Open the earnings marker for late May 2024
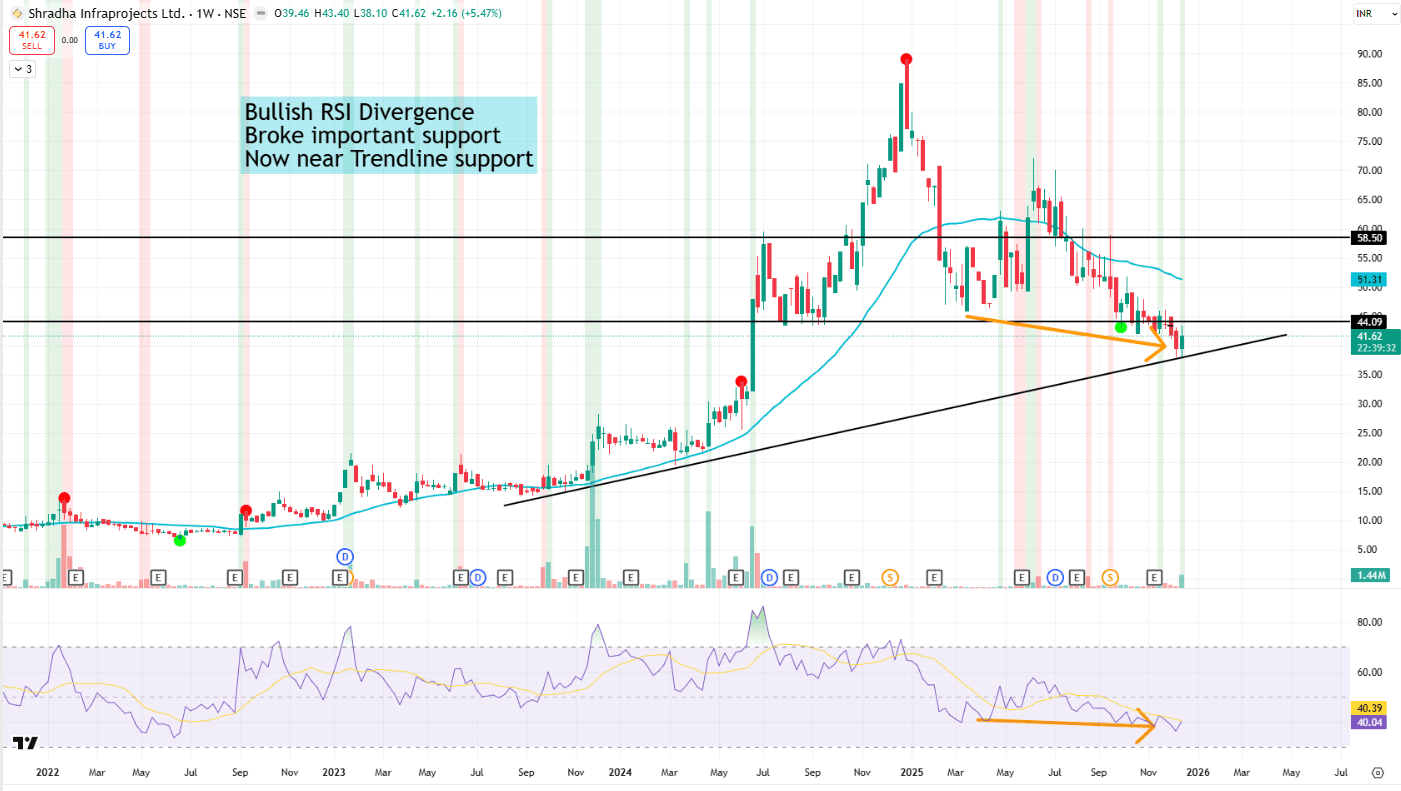 tap(738, 577)
